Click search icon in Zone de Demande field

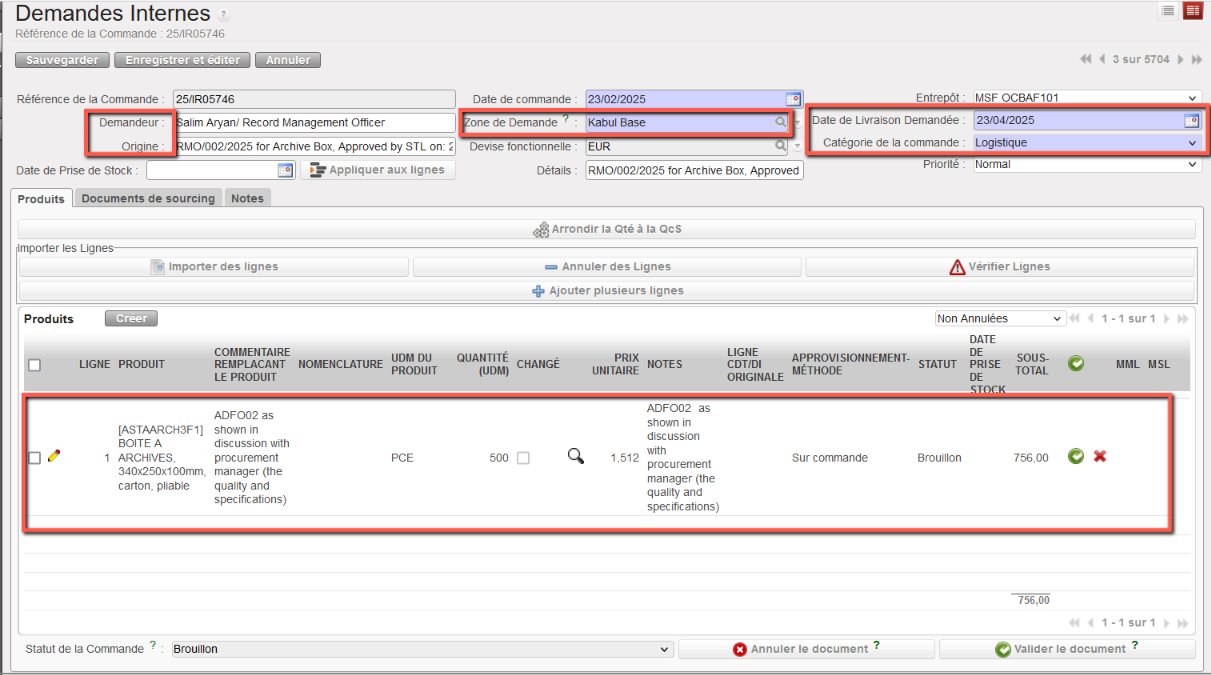tap(780, 123)
